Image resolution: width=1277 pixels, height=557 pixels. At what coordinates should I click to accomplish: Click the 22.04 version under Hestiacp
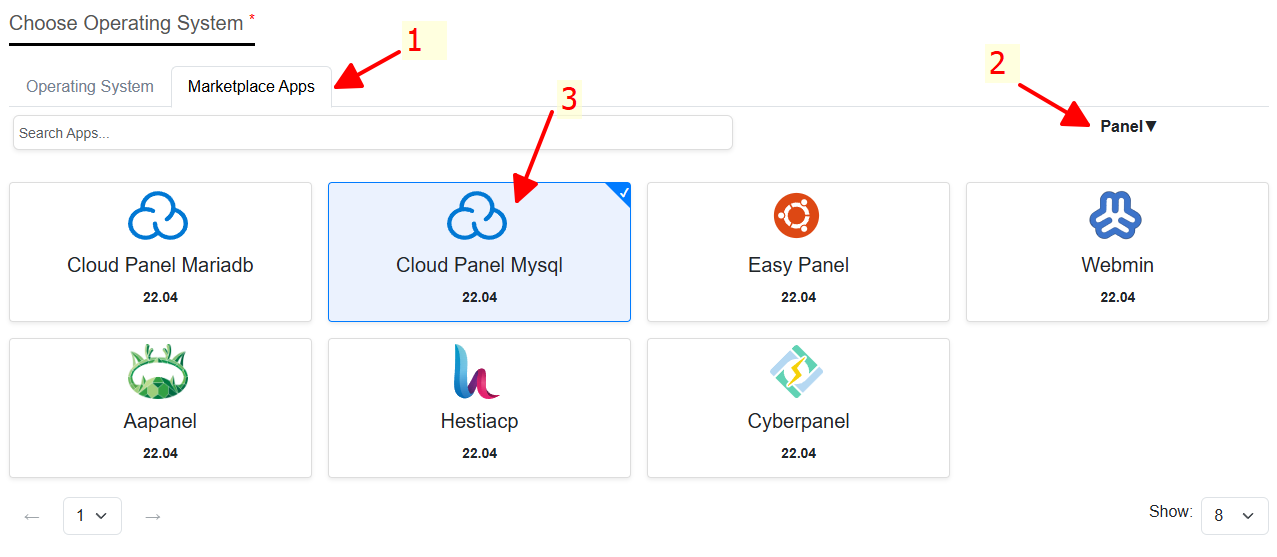[x=479, y=453]
